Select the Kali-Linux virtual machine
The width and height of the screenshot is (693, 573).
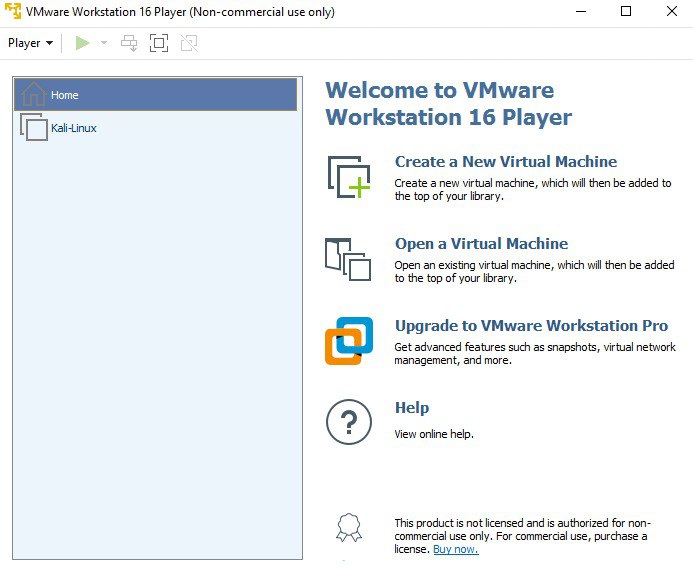(156, 128)
